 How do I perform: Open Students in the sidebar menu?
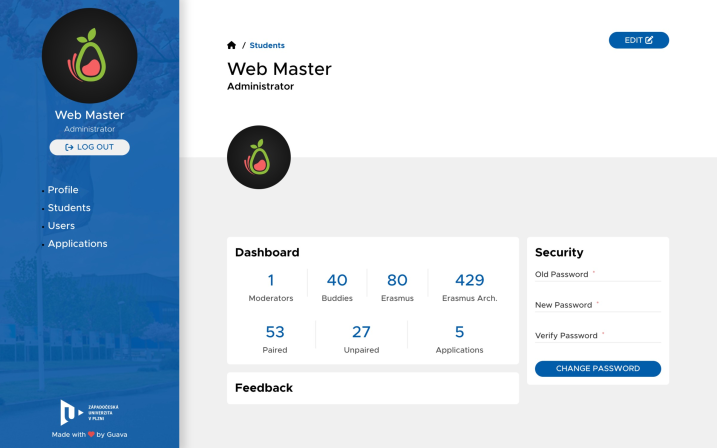coord(69,208)
